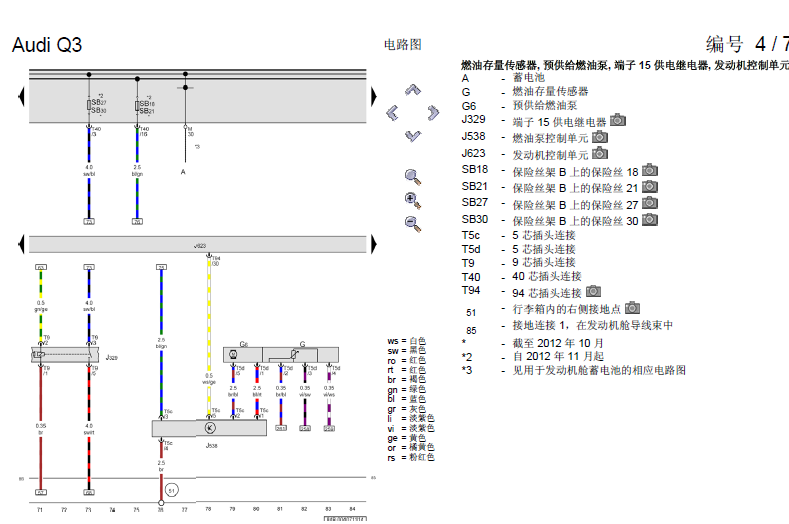Select the legend row 'T40 - 40 芯插头连接'

[x=521, y=276]
